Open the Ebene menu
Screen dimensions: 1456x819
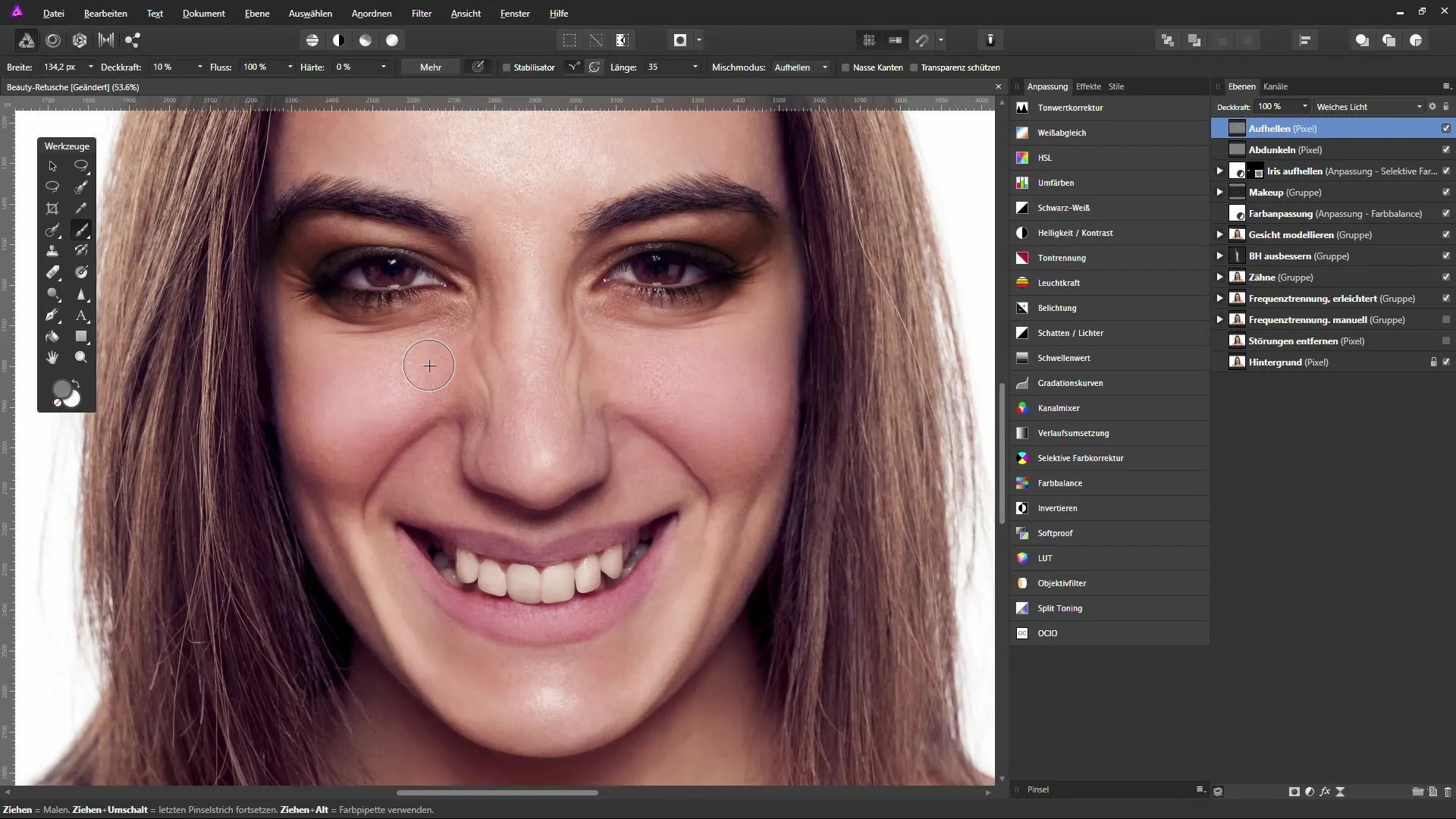click(x=257, y=14)
